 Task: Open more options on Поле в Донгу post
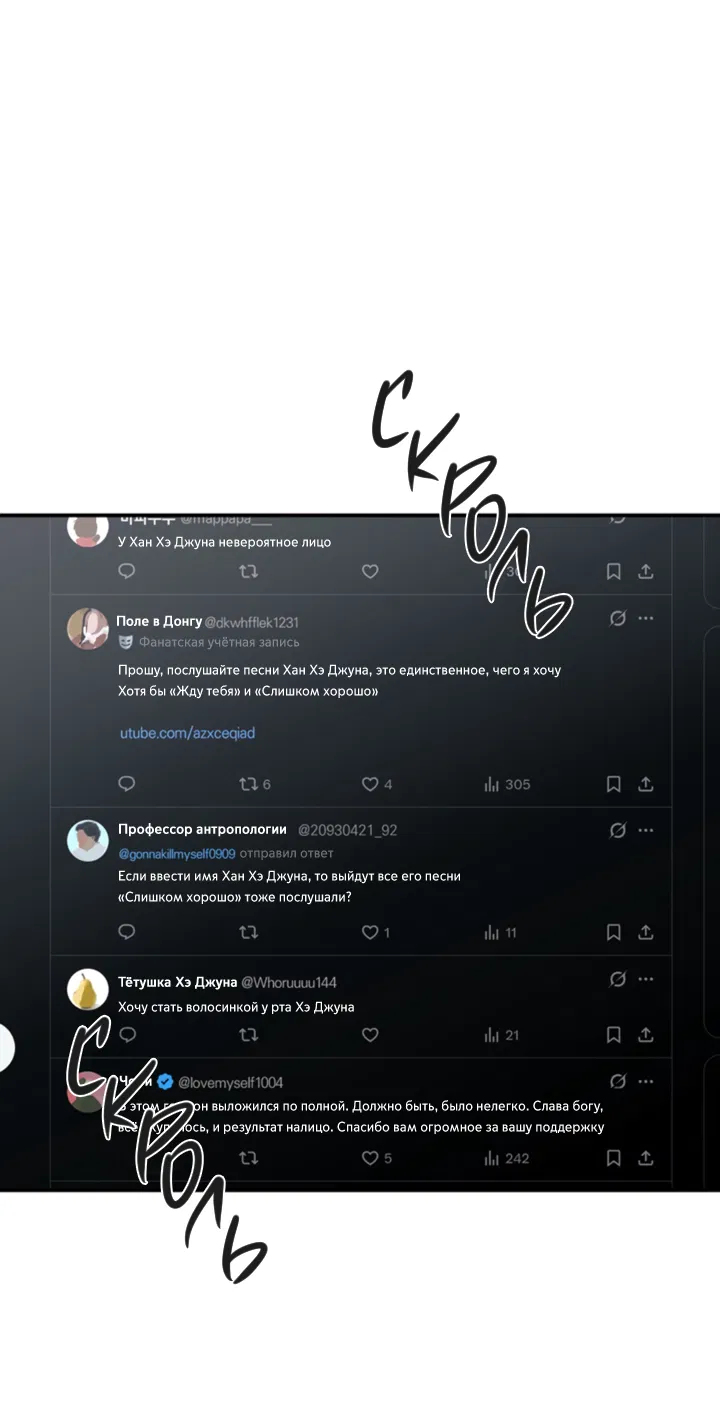coord(646,619)
